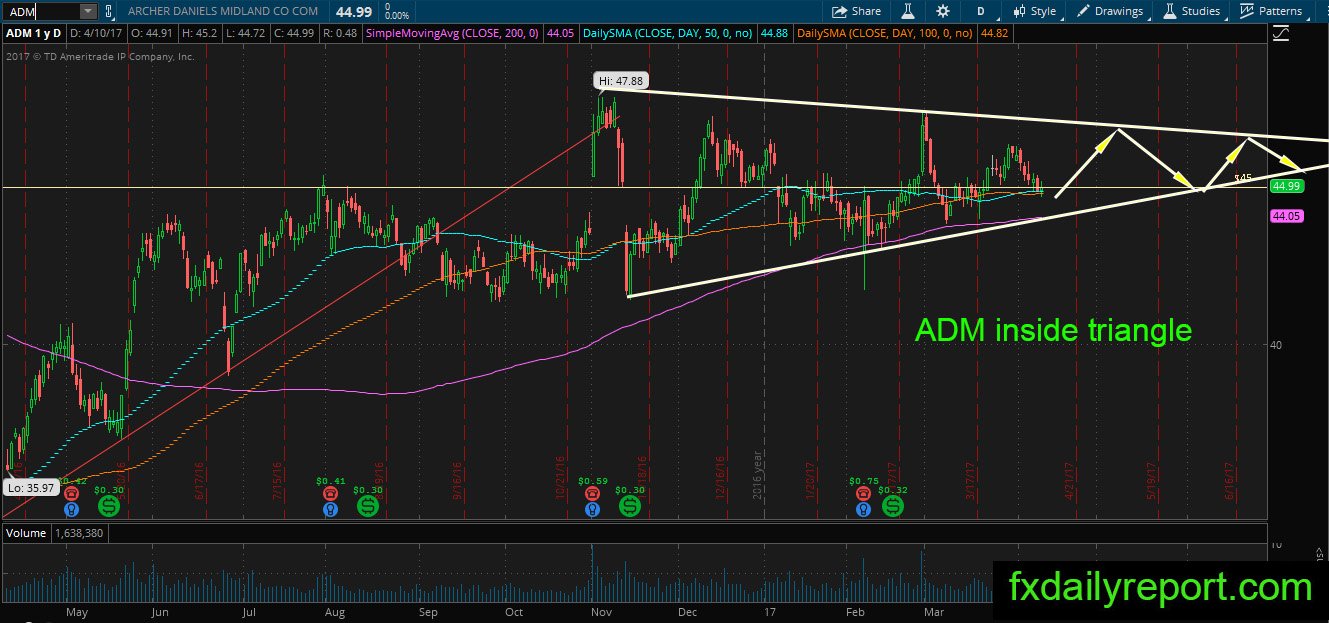
Task: Click the Volume panel label
Action: point(26,533)
